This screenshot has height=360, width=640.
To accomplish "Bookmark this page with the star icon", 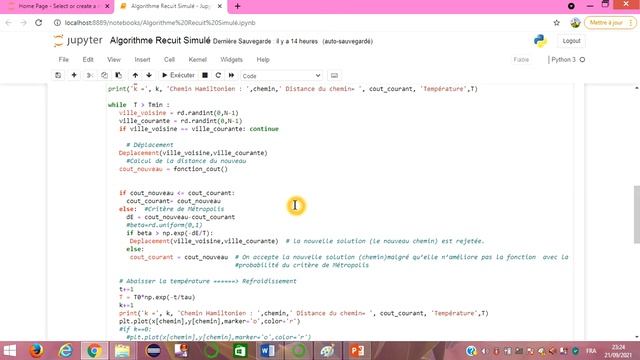I will pyautogui.click(x=556, y=23).
